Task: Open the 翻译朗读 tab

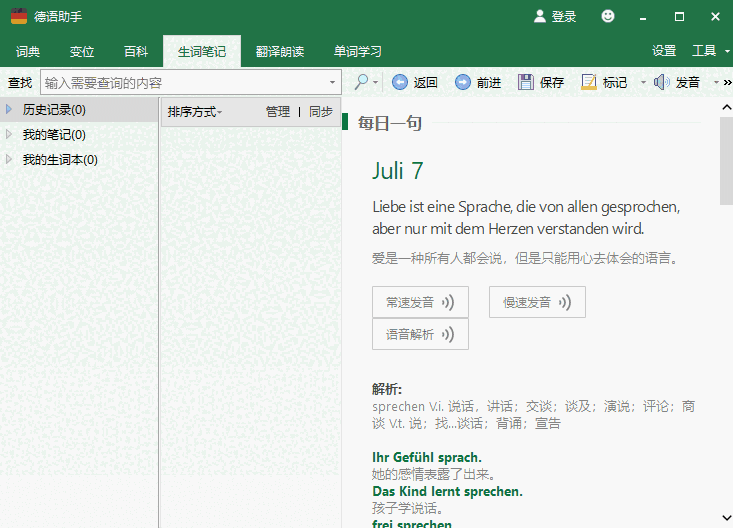Action: coord(280,51)
